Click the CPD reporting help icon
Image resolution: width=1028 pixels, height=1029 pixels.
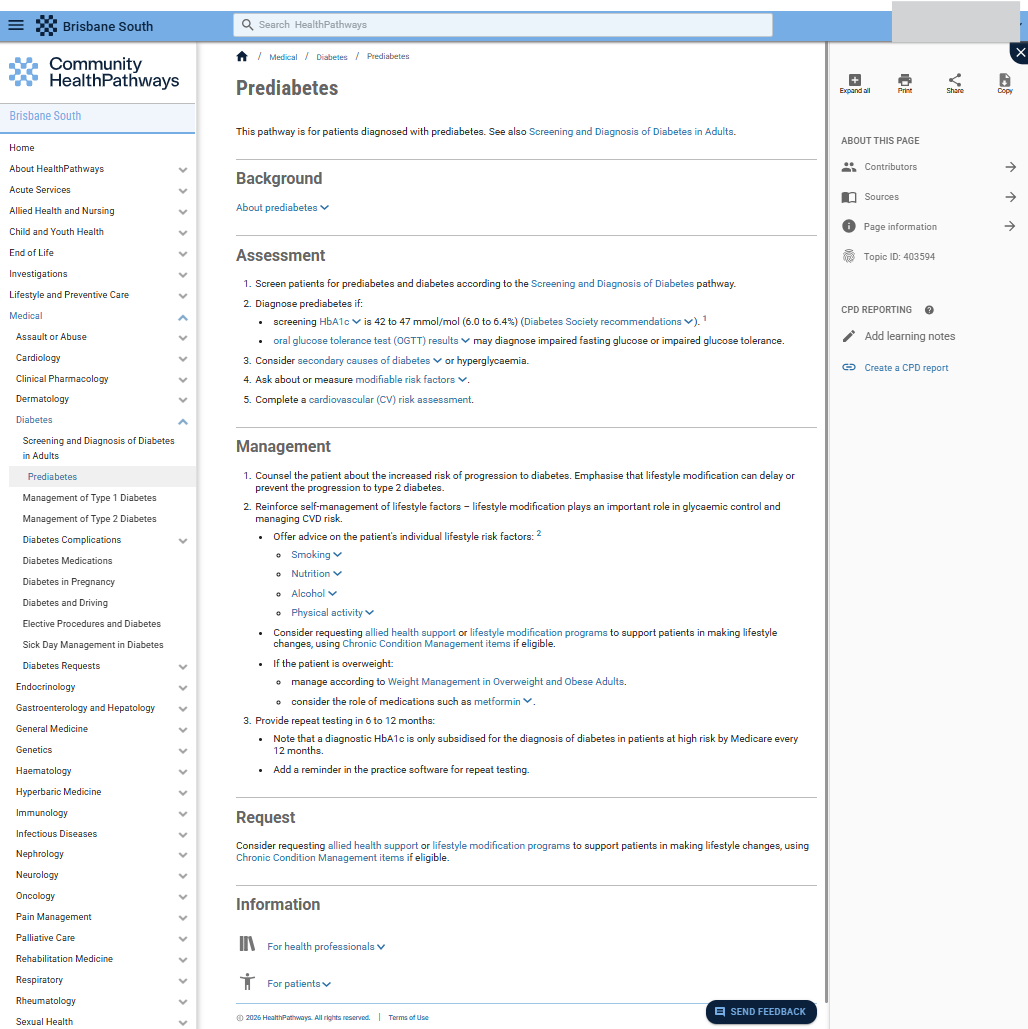pos(929,310)
